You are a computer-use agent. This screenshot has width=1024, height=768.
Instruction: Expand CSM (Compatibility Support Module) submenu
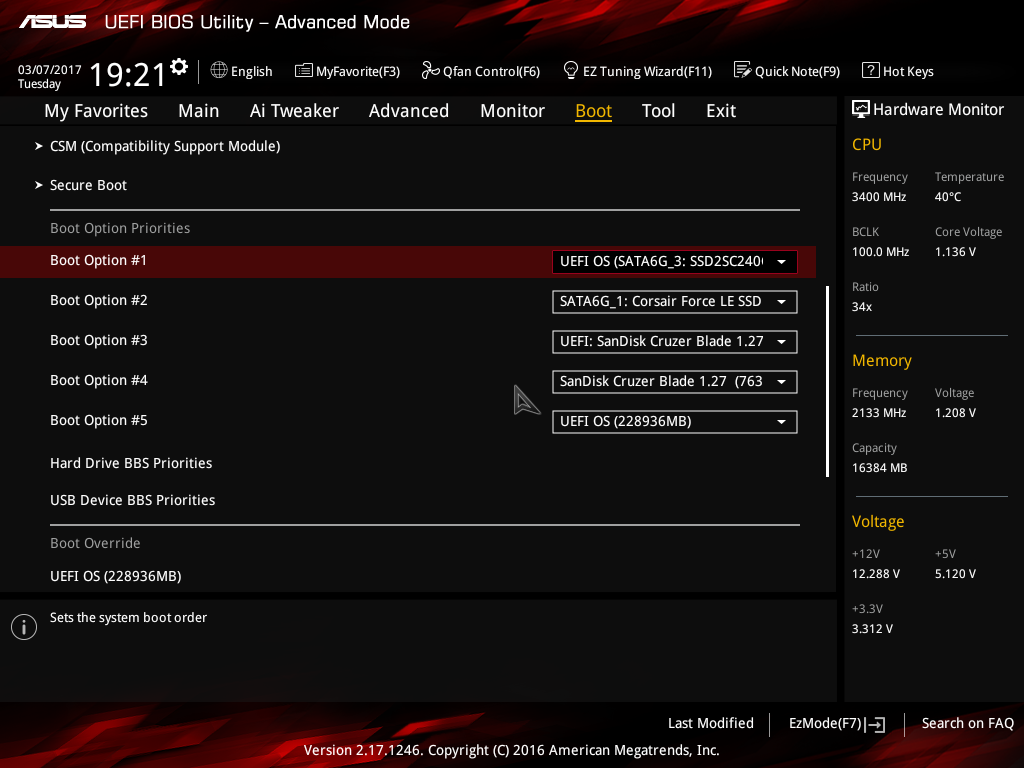click(x=165, y=146)
